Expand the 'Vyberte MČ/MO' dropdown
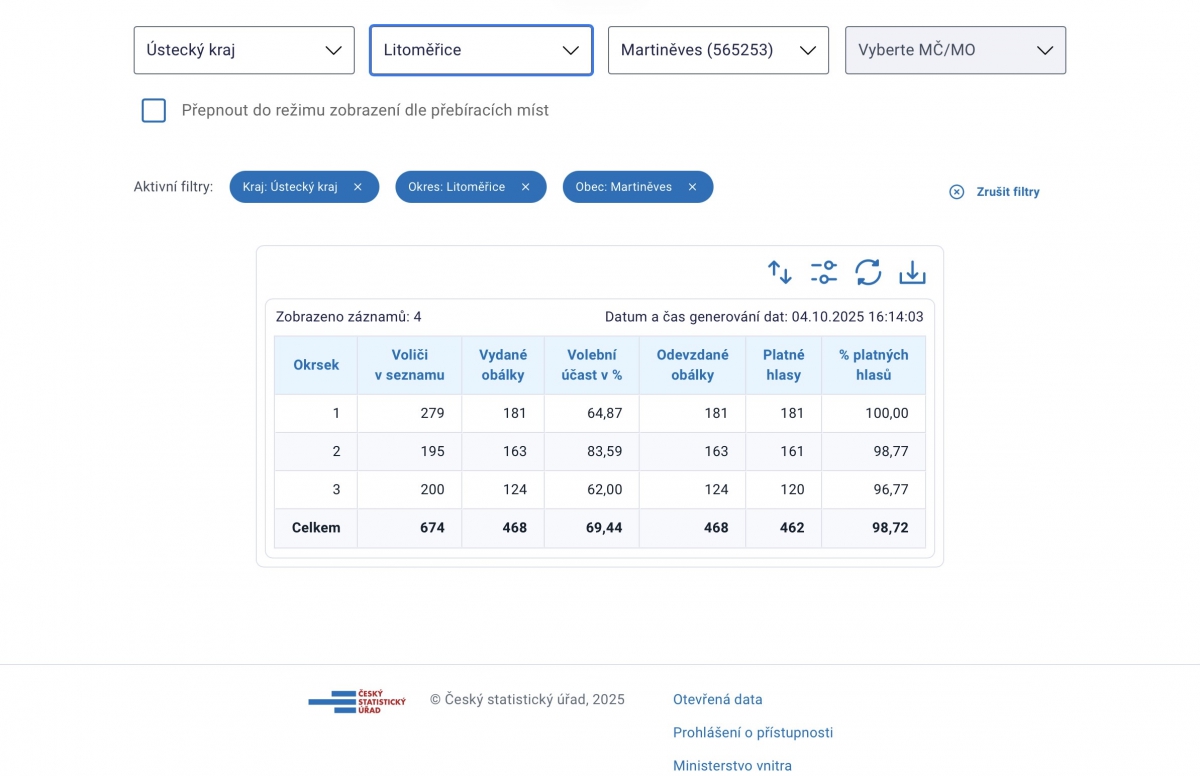1200x776 pixels. click(955, 50)
